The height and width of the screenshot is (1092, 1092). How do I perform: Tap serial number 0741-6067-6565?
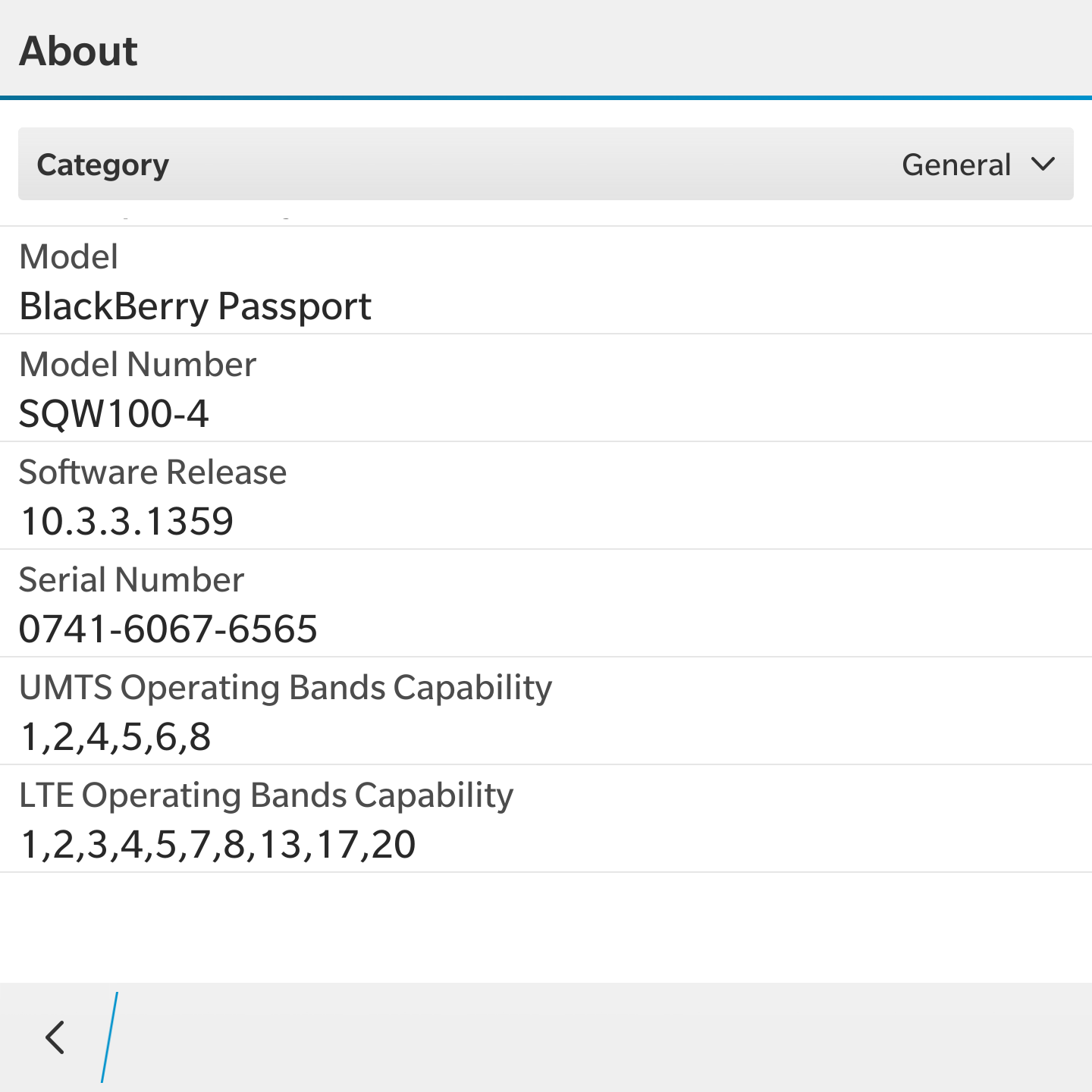pos(168,629)
